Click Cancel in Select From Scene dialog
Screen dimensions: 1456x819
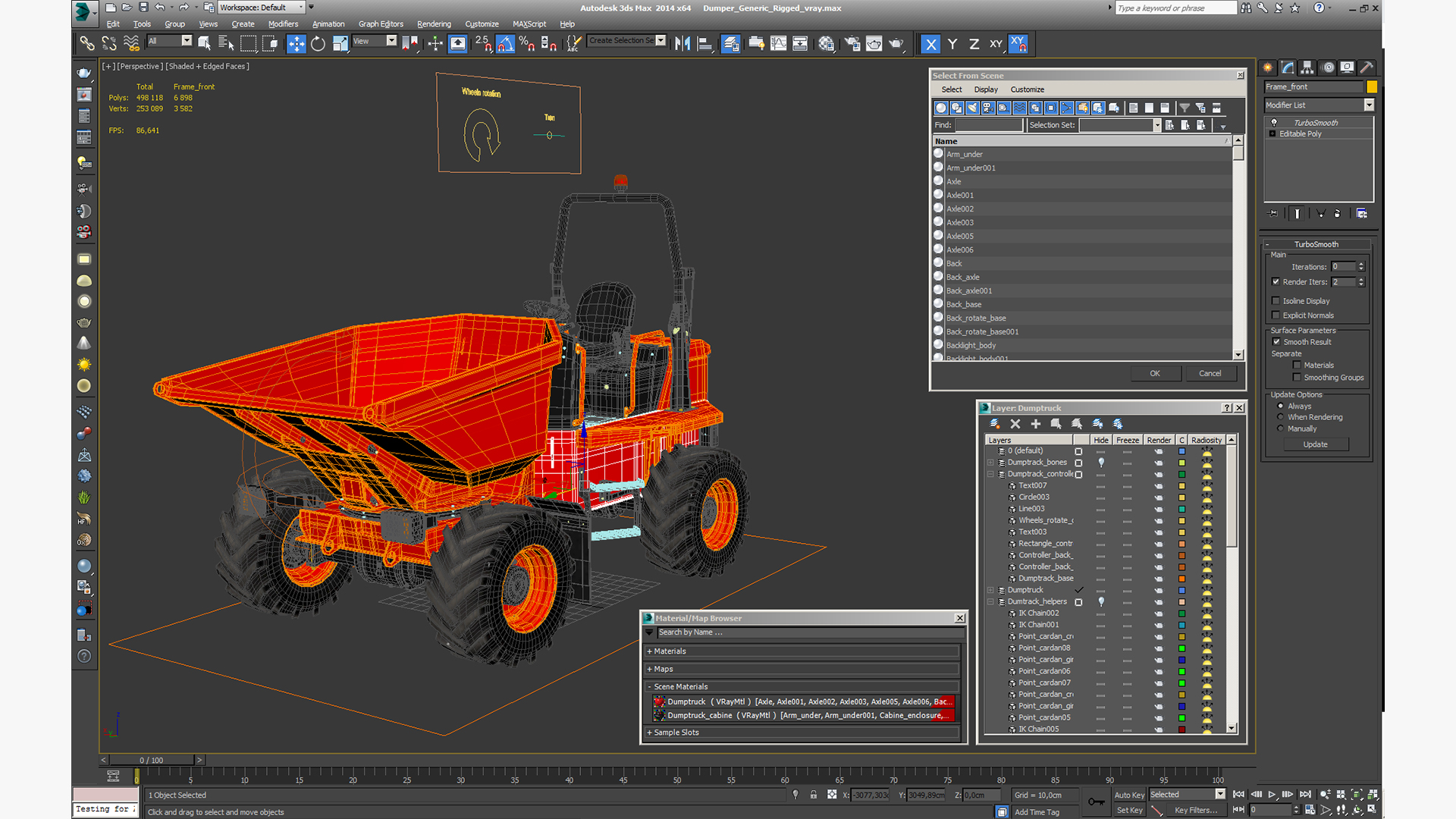(x=1210, y=373)
